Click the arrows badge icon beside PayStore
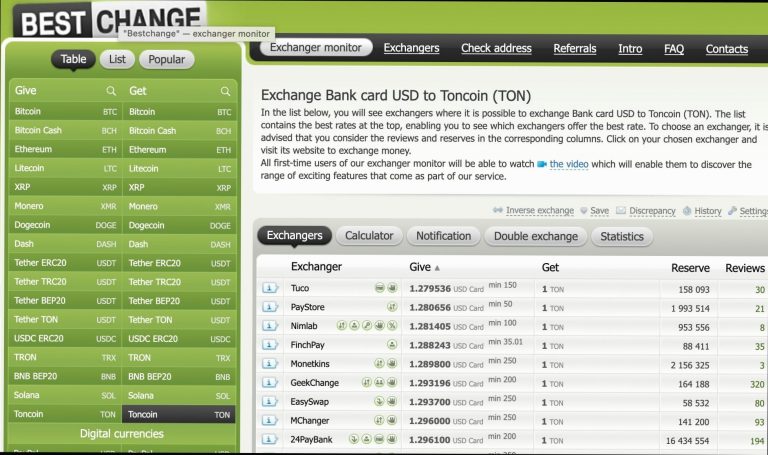 tap(392, 307)
